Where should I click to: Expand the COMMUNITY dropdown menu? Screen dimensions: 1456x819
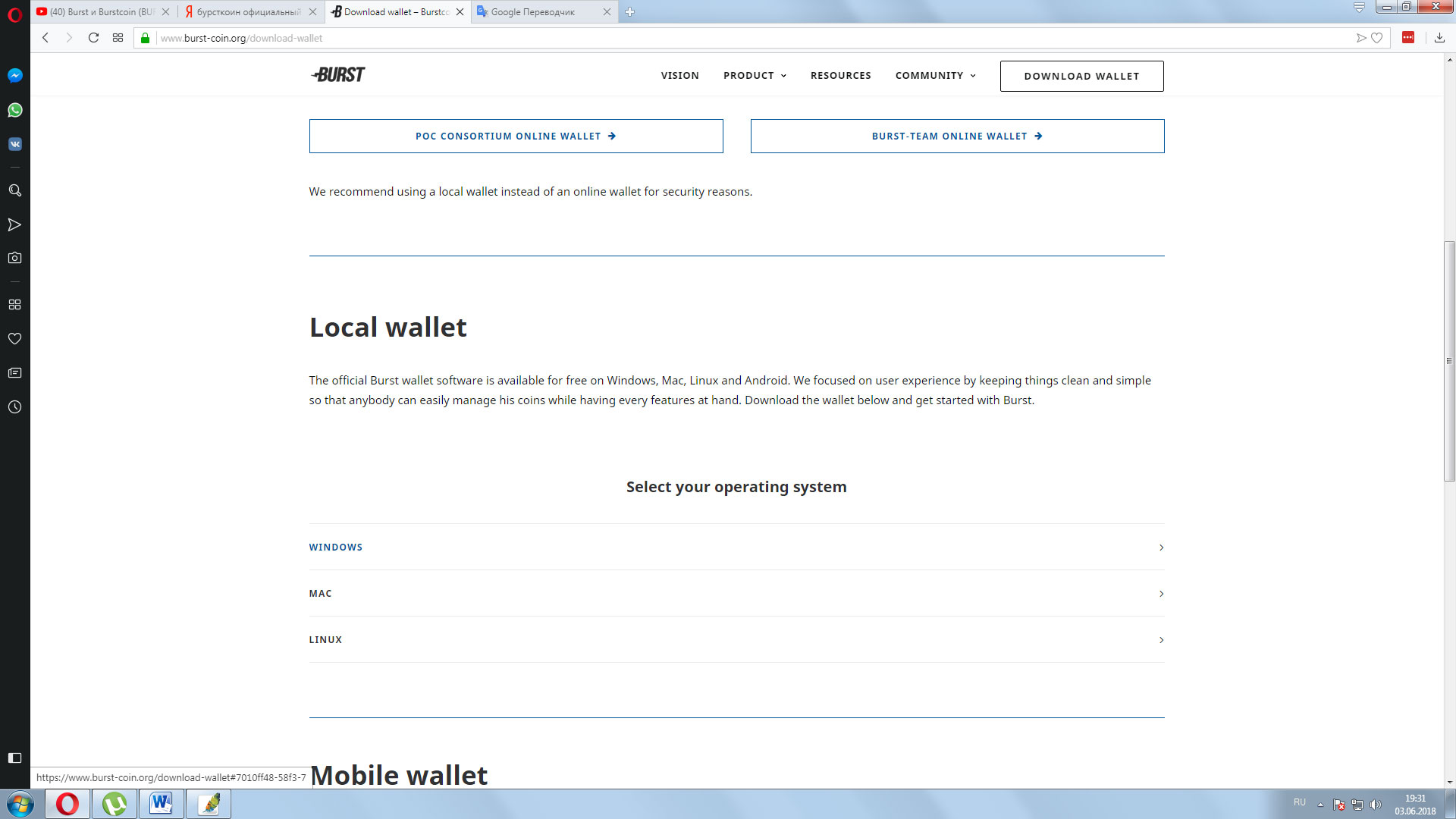[x=935, y=75]
